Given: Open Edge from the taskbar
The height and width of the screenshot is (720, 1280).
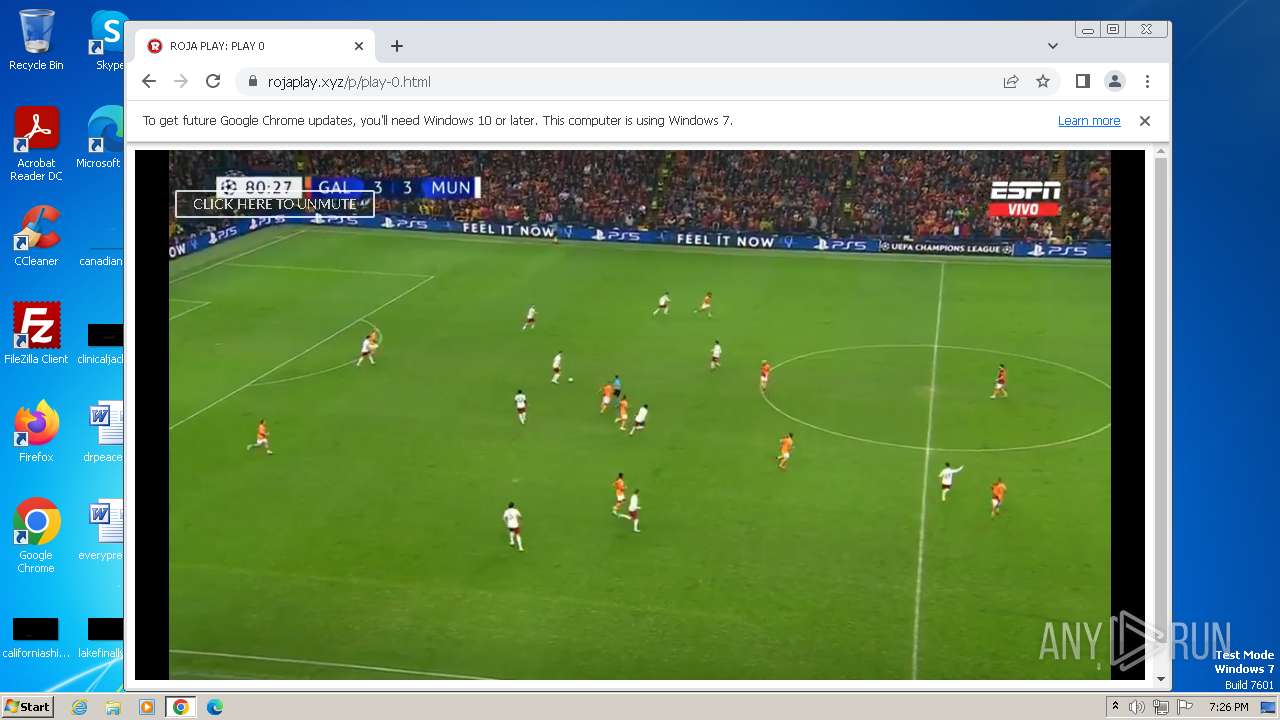Looking at the screenshot, I should [215, 707].
